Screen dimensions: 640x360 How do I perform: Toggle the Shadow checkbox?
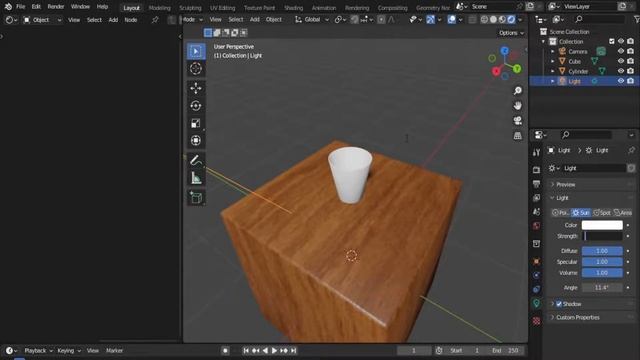[x=559, y=304]
